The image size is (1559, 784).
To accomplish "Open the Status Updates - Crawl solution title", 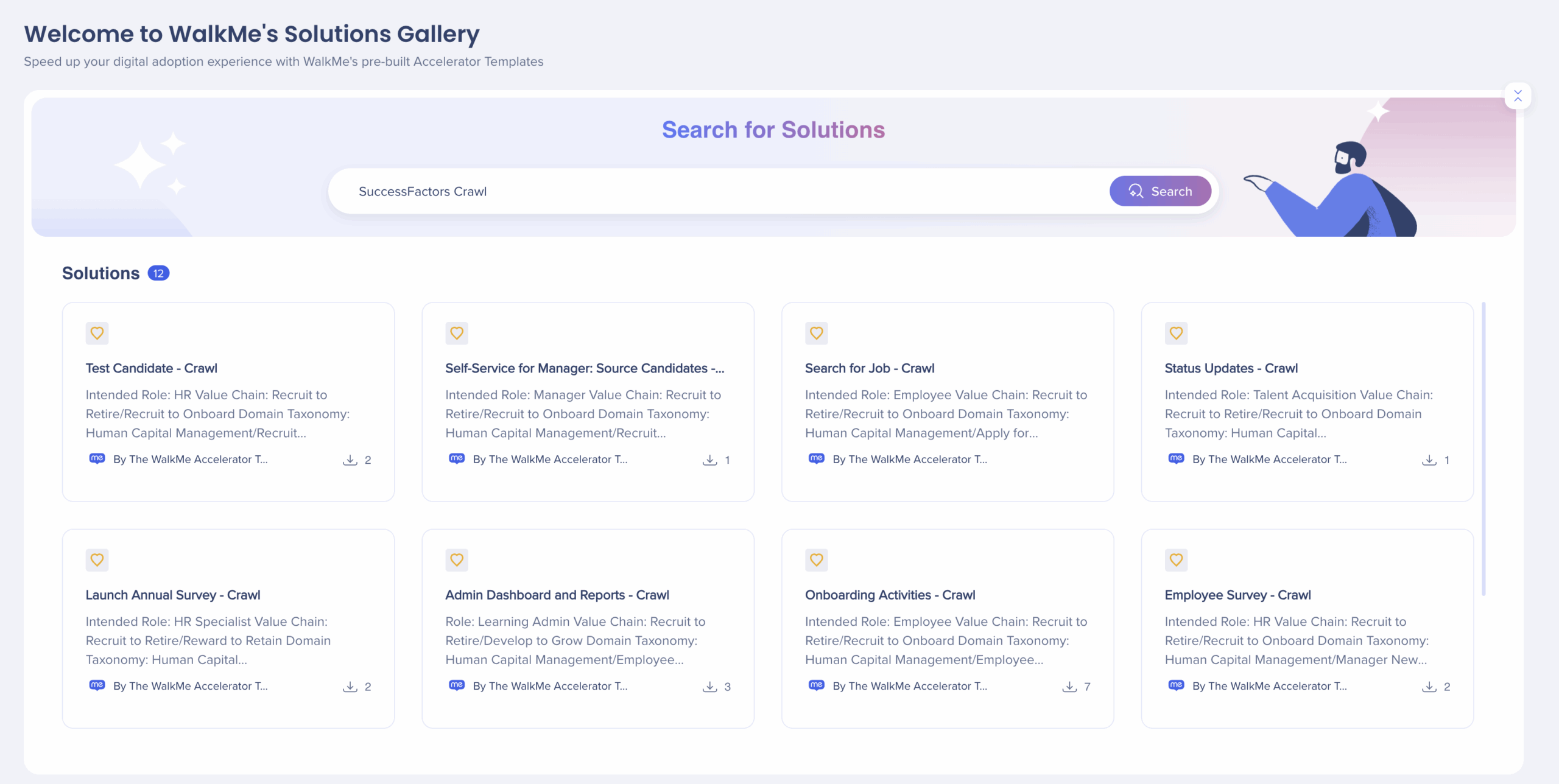I will point(1231,368).
